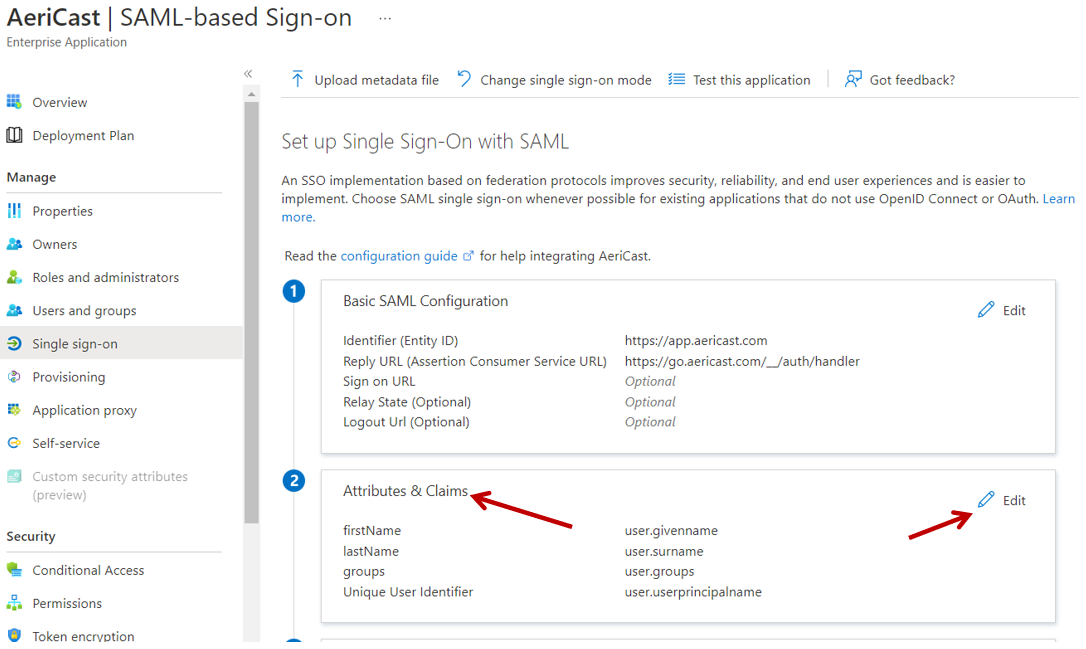Click the Token encryption shield icon

coord(14,636)
